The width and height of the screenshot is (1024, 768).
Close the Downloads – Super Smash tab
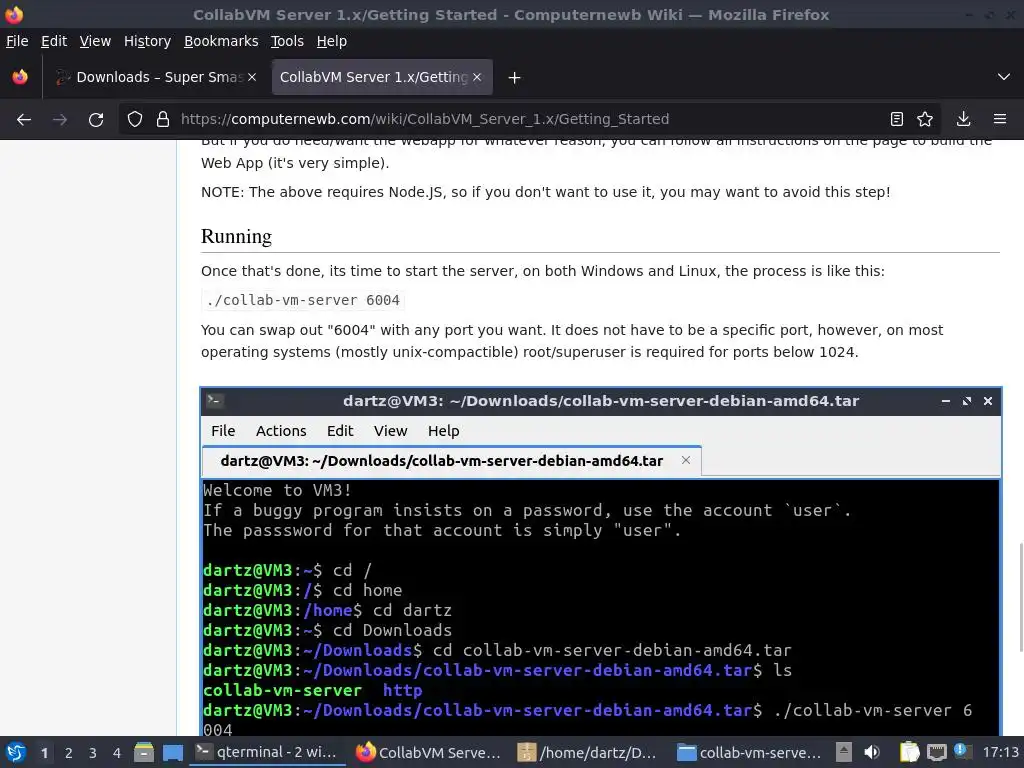[x=252, y=77]
